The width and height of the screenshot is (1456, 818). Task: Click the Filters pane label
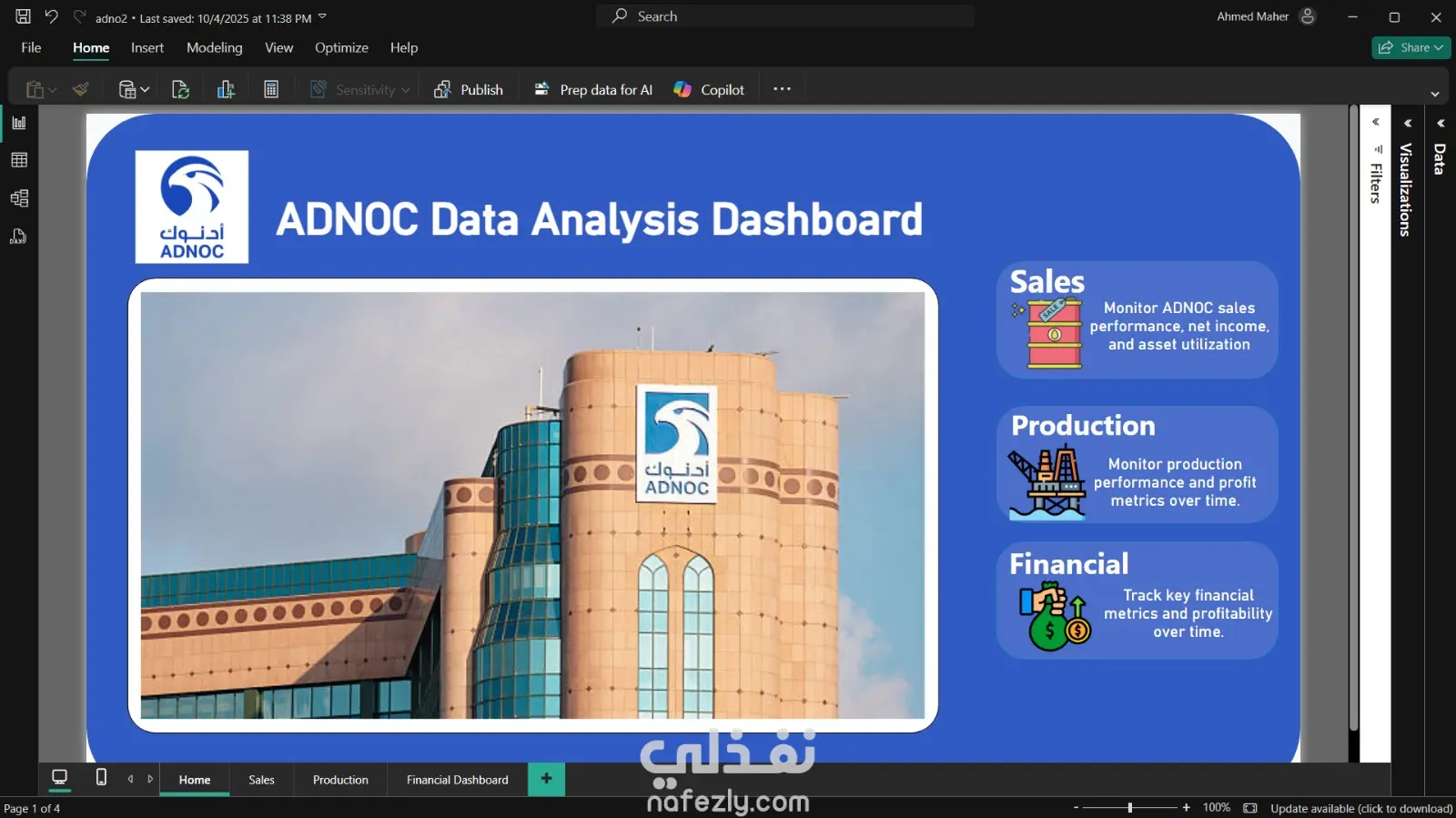click(1376, 183)
